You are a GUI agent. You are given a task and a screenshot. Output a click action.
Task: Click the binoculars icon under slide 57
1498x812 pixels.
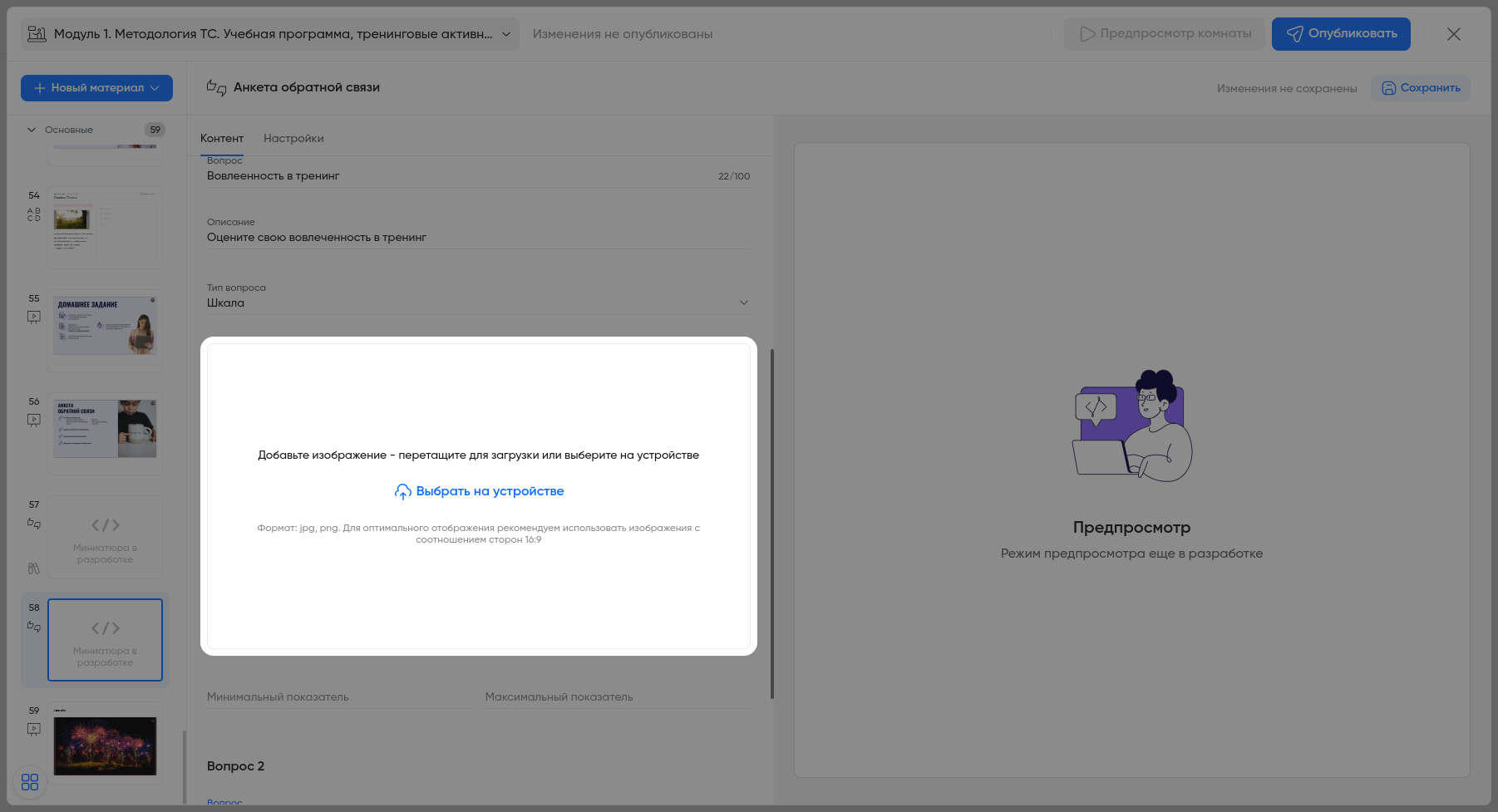click(34, 568)
